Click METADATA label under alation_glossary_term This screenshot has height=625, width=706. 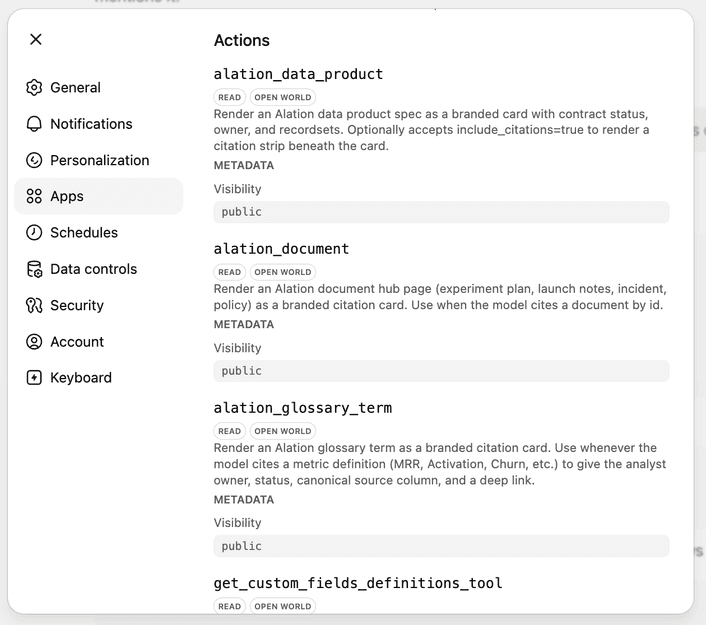pos(244,499)
